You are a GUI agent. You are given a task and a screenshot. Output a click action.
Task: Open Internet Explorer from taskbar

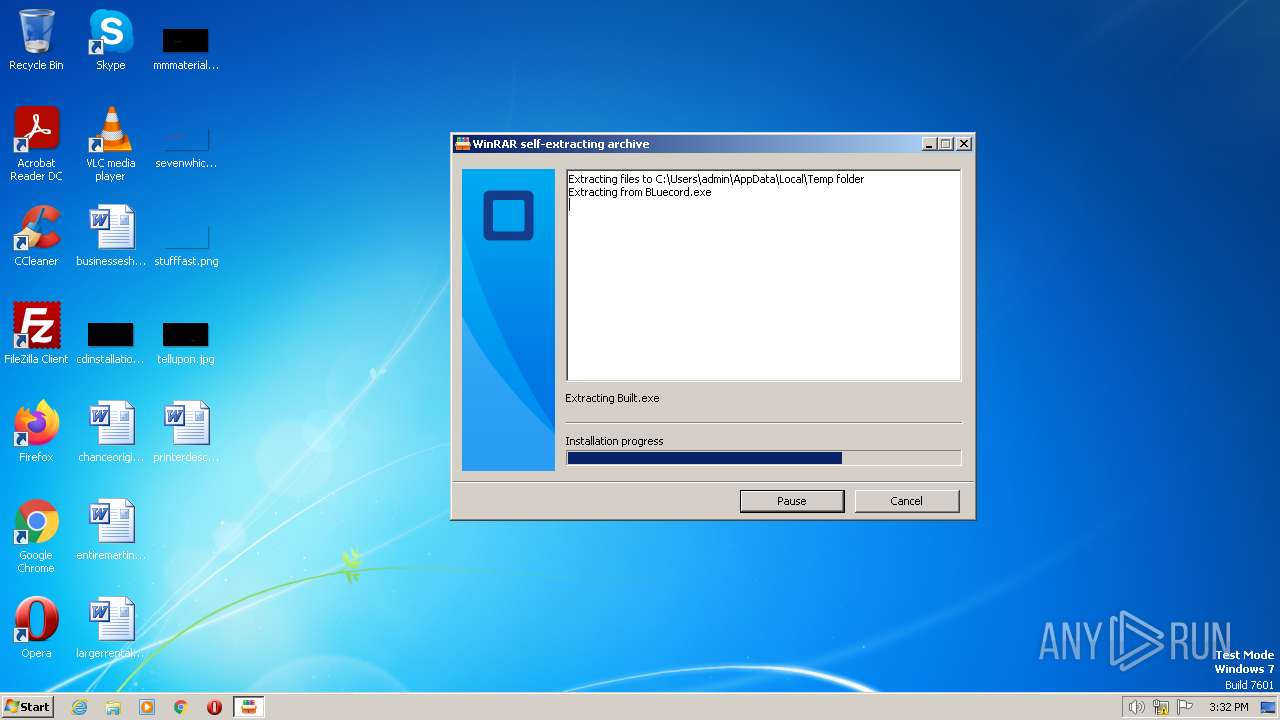tap(79, 707)
